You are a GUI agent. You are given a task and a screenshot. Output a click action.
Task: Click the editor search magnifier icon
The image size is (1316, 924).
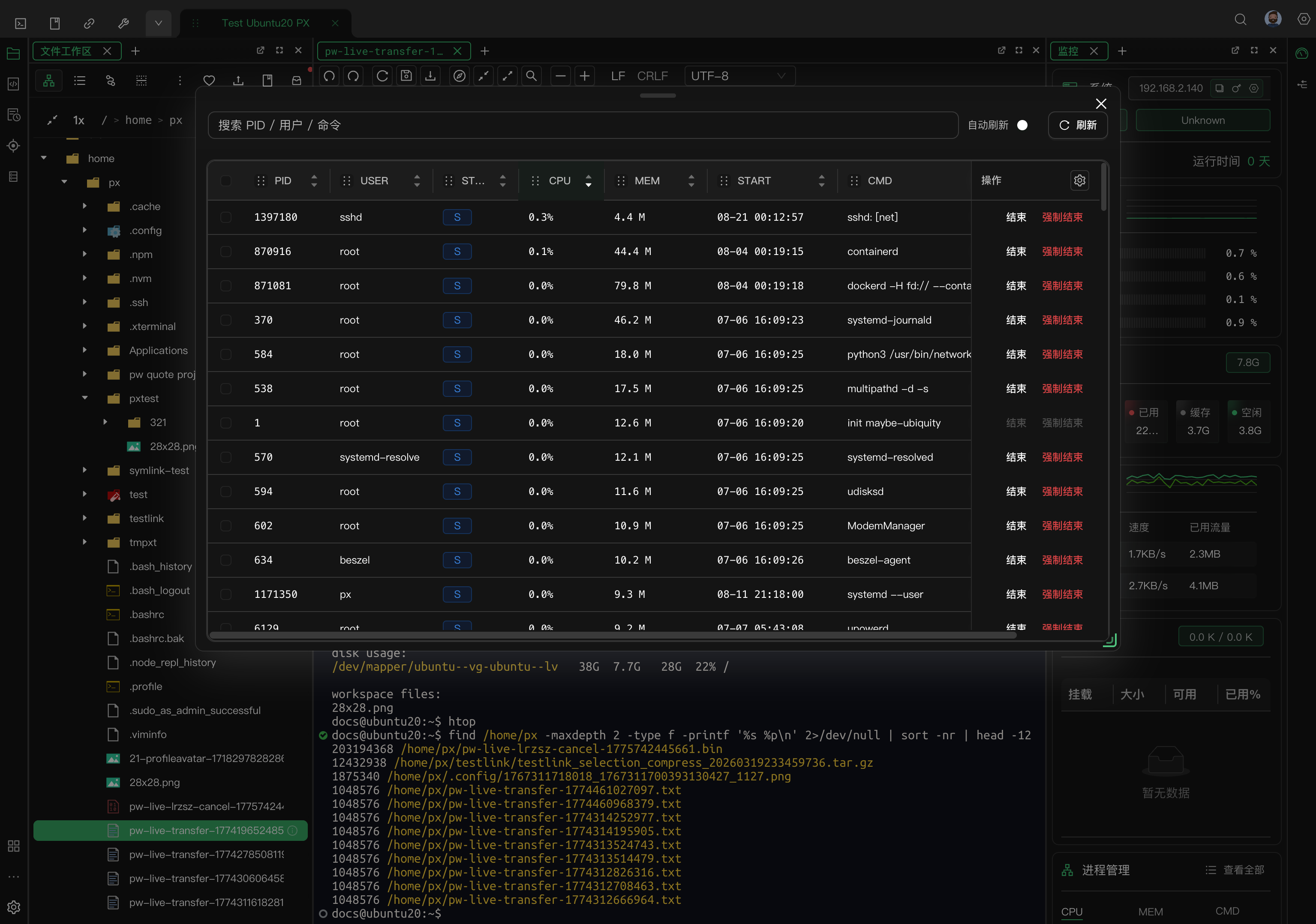pos(531,76)
